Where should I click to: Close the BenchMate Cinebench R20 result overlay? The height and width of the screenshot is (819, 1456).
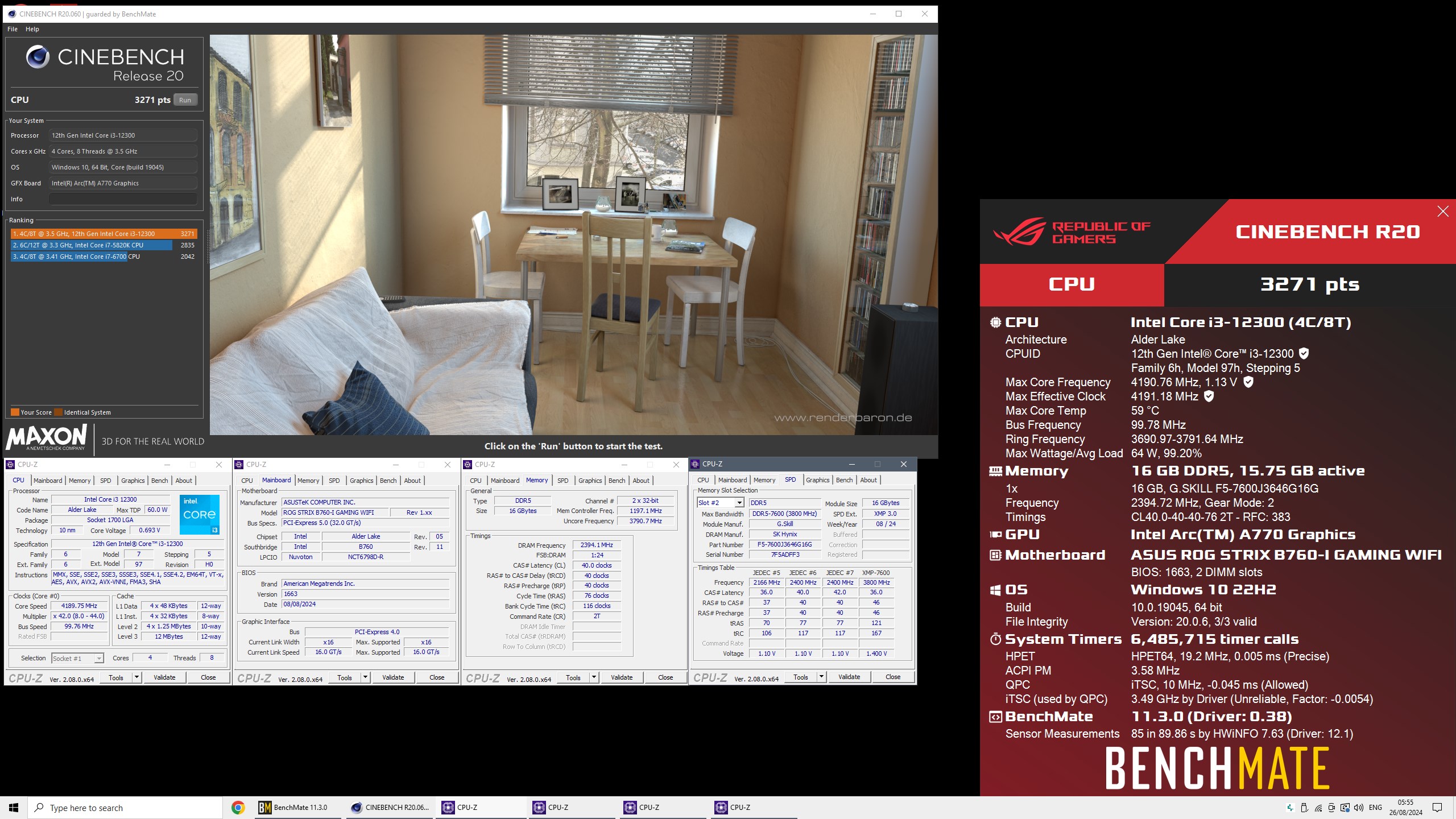[x=1443, y=212]
